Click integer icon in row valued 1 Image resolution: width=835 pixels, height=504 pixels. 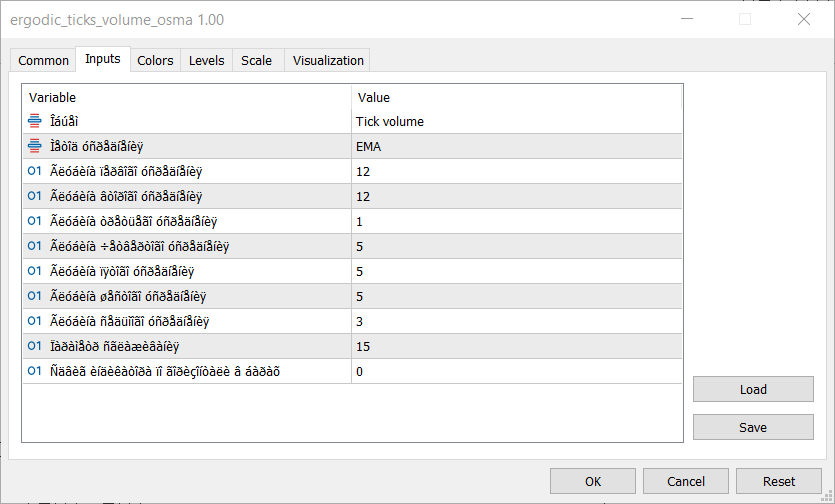(x=35, y=221)
